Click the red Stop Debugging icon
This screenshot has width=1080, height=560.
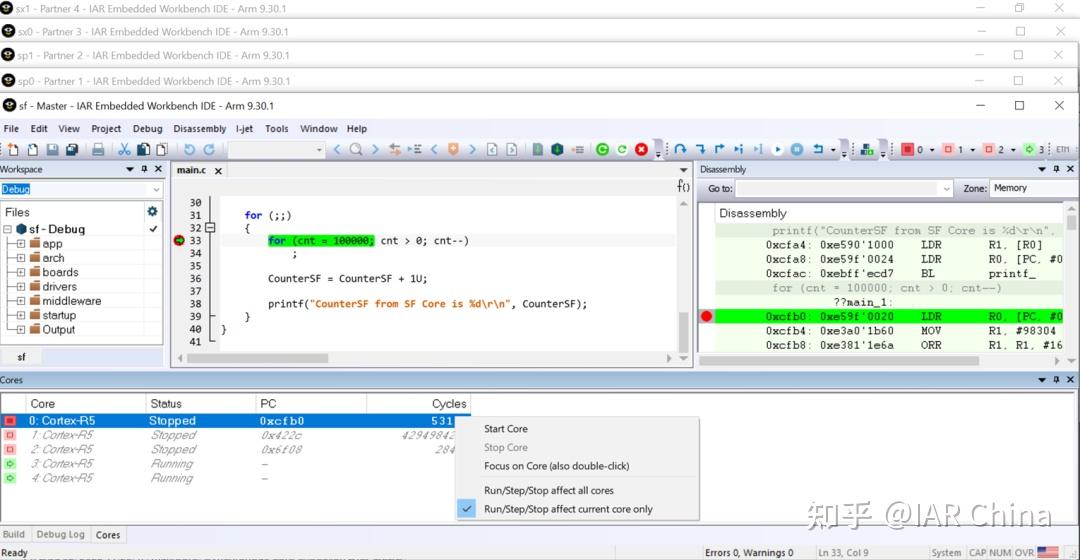click(641, 149)
